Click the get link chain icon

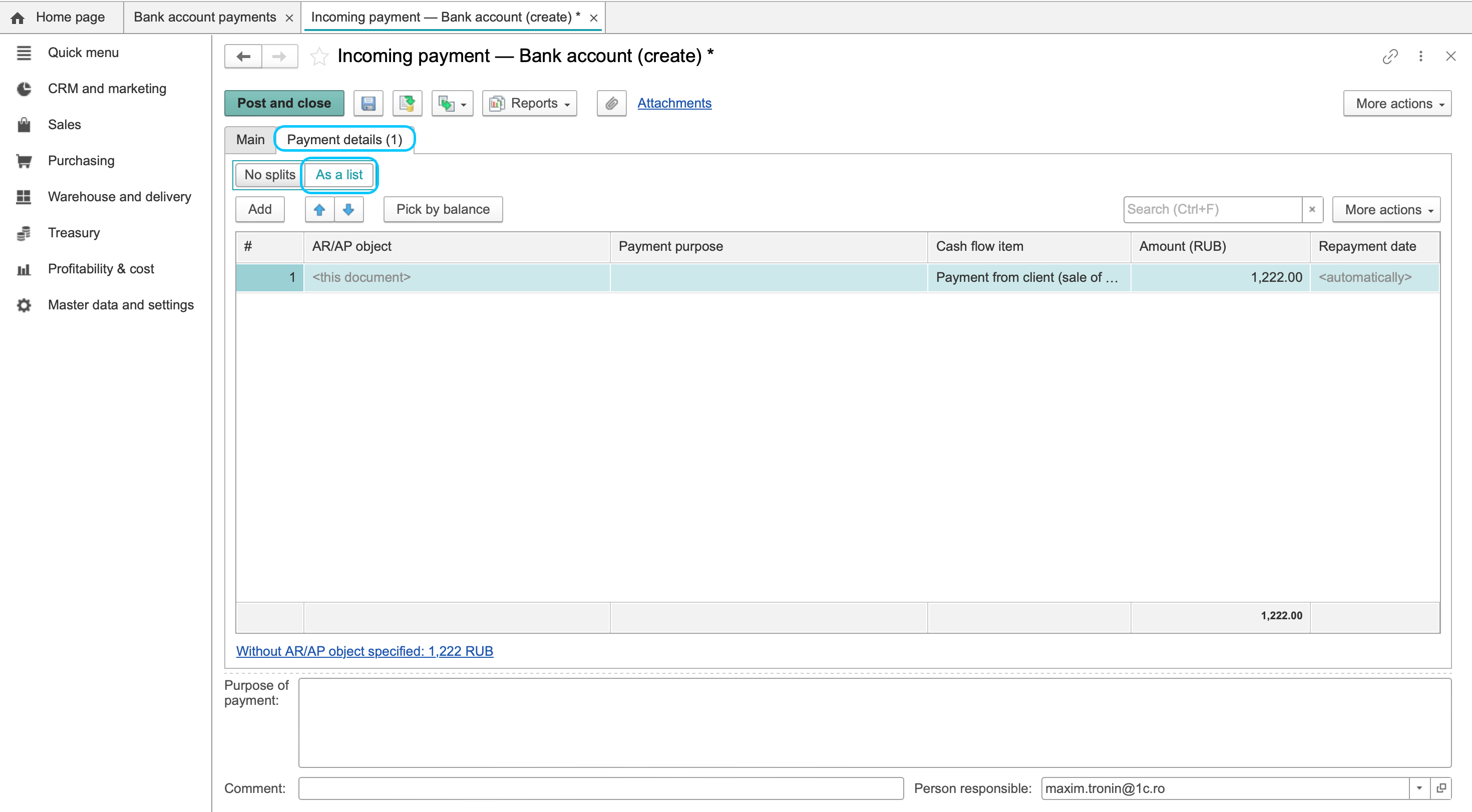click(1390, 56)
